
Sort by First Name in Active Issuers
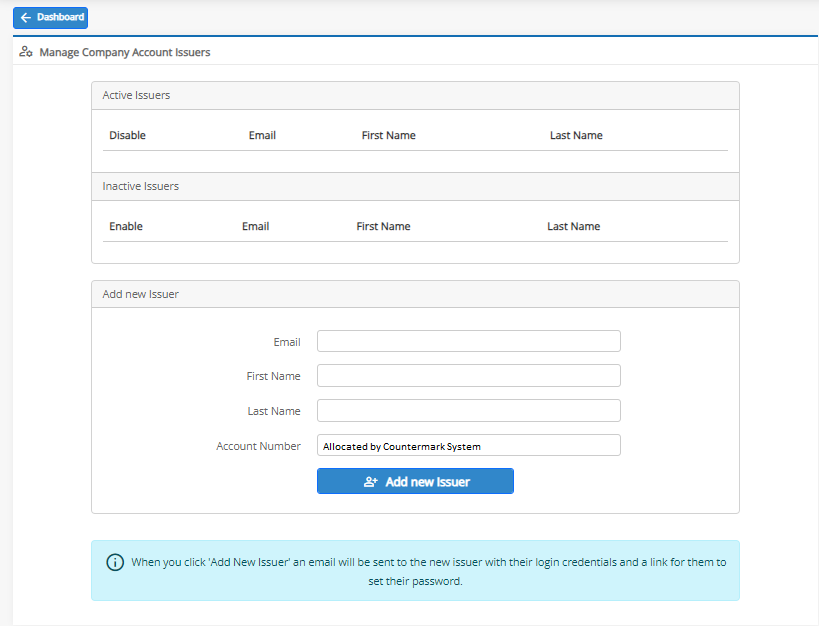(389, 135)
